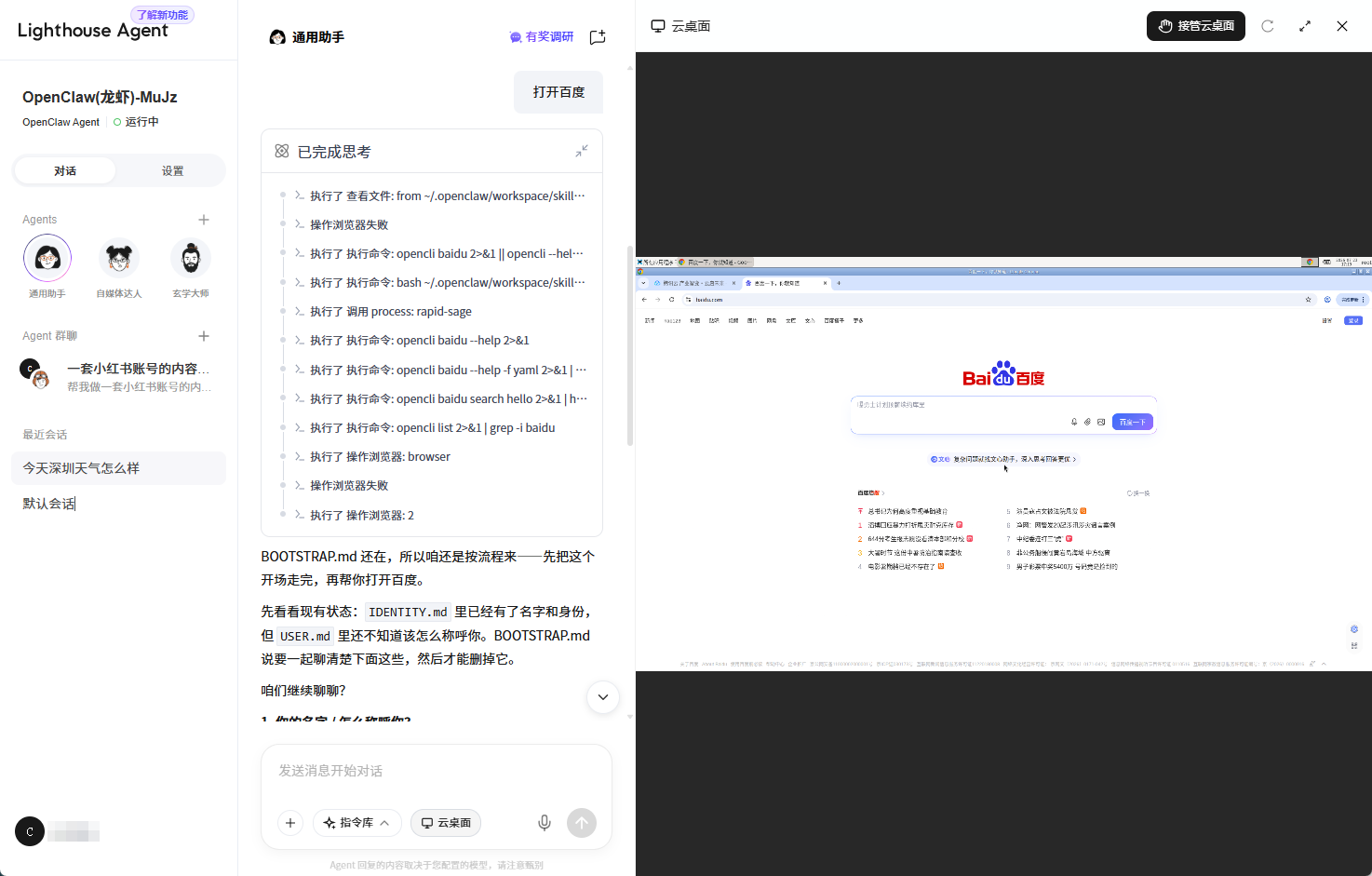Image resolution: width=1372 pixels, height=876 pixels.
Task: Add a new agent in the Agents section
Action: (204, 220)
